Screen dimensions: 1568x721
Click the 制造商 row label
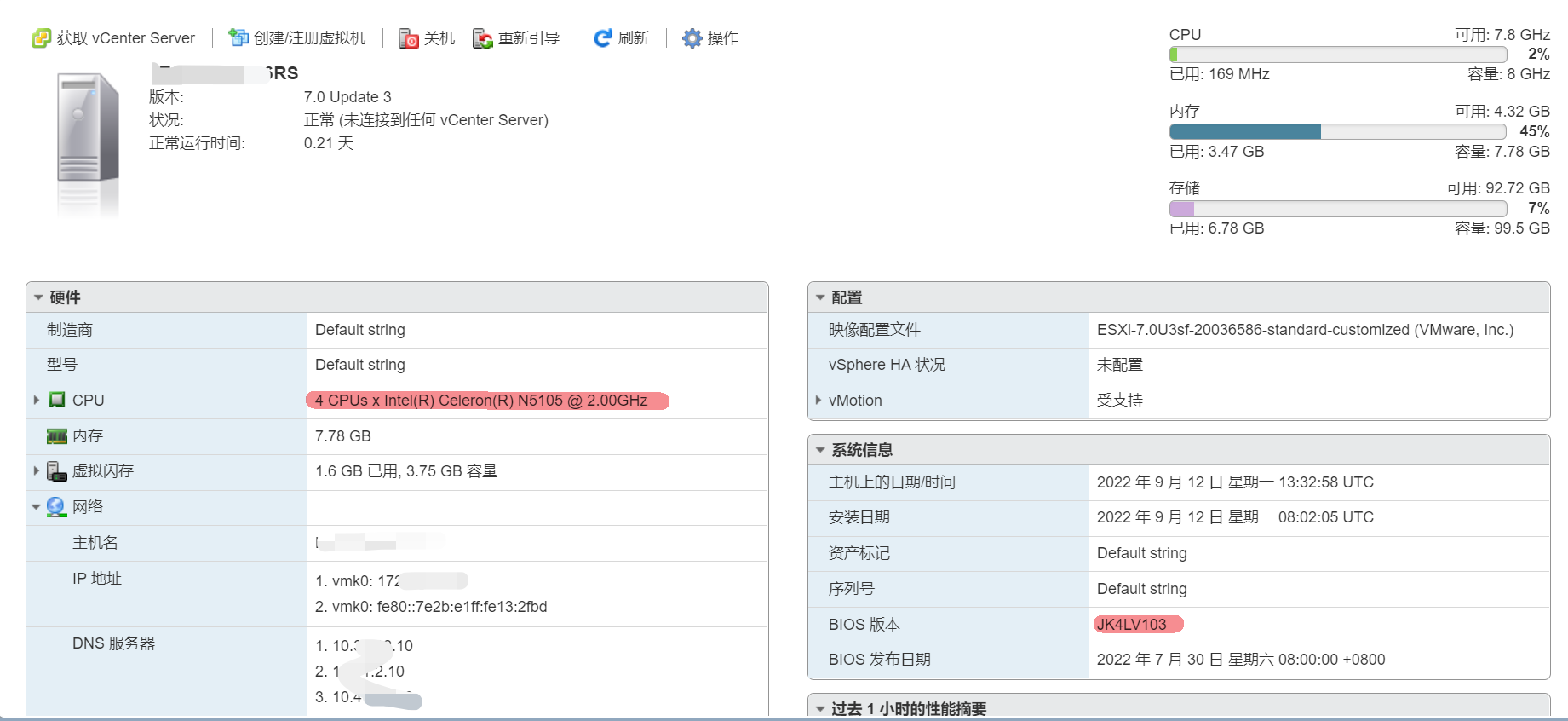point(70,330)
